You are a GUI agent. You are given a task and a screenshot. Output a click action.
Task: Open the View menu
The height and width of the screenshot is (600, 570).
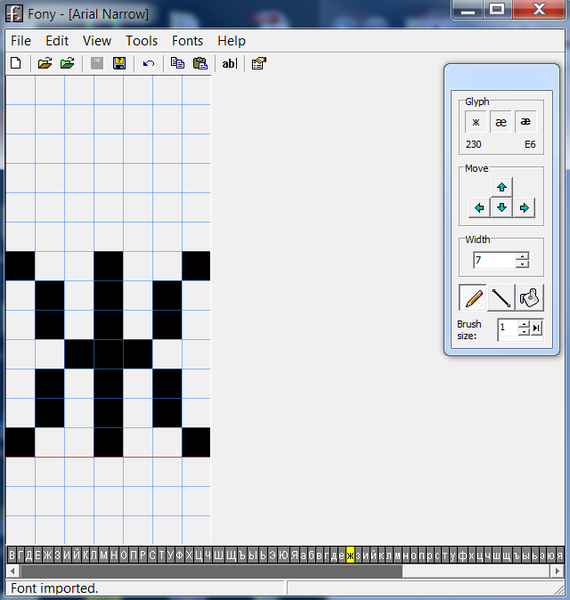click(97, 41)
